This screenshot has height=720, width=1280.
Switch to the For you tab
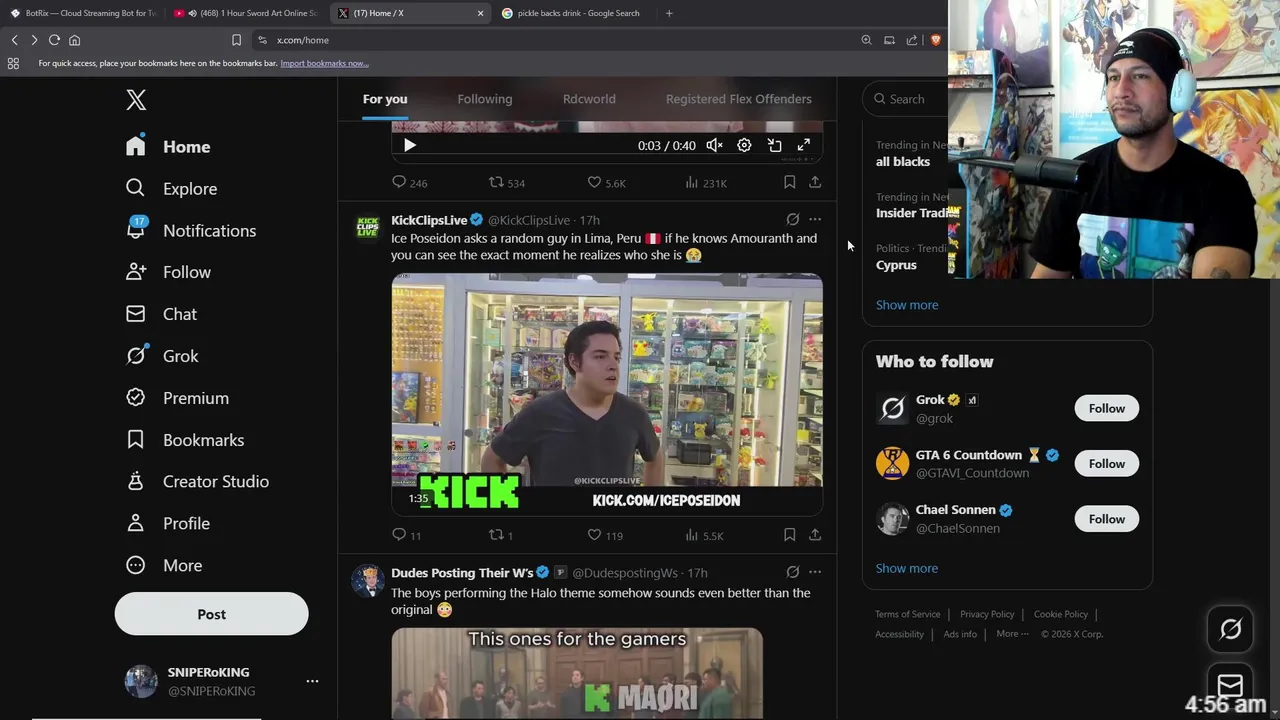click(x=385, y=99)
